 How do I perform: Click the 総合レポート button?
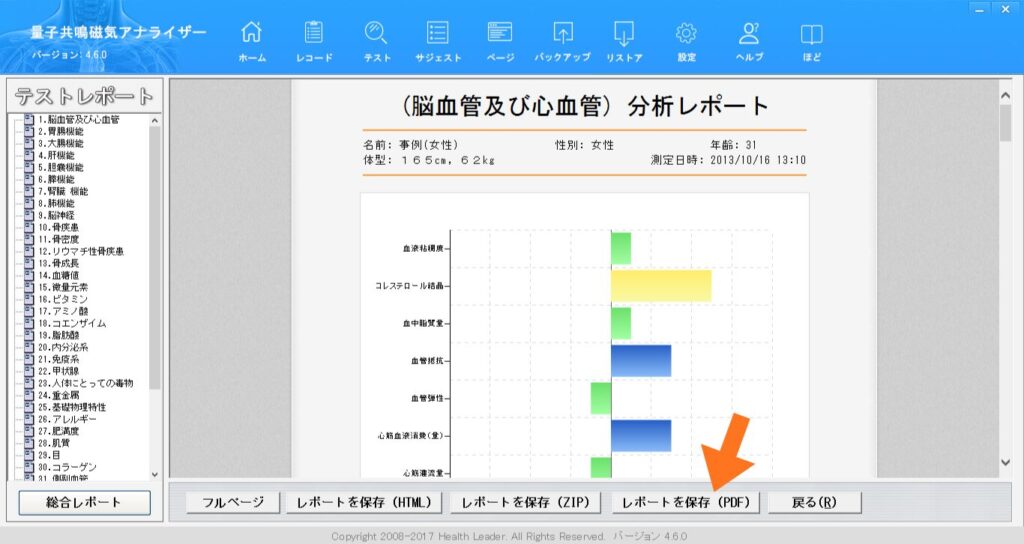tap(84, 502)
